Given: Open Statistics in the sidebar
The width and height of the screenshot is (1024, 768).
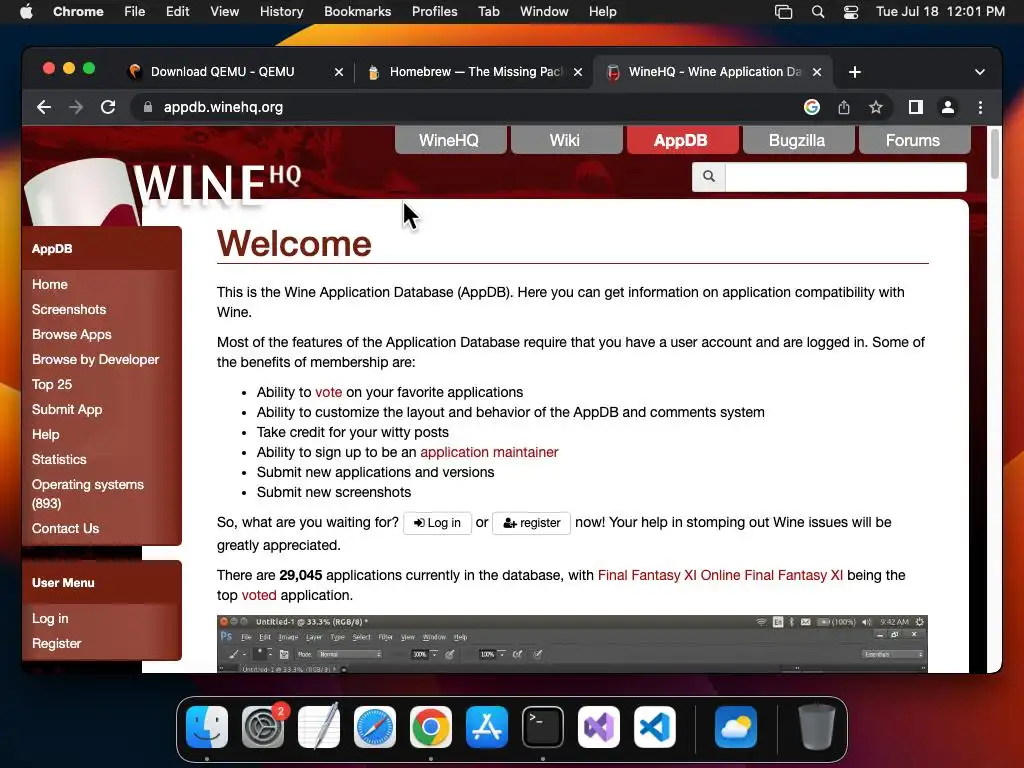Looking at the screenshot, I should click(x=59, y=459).
